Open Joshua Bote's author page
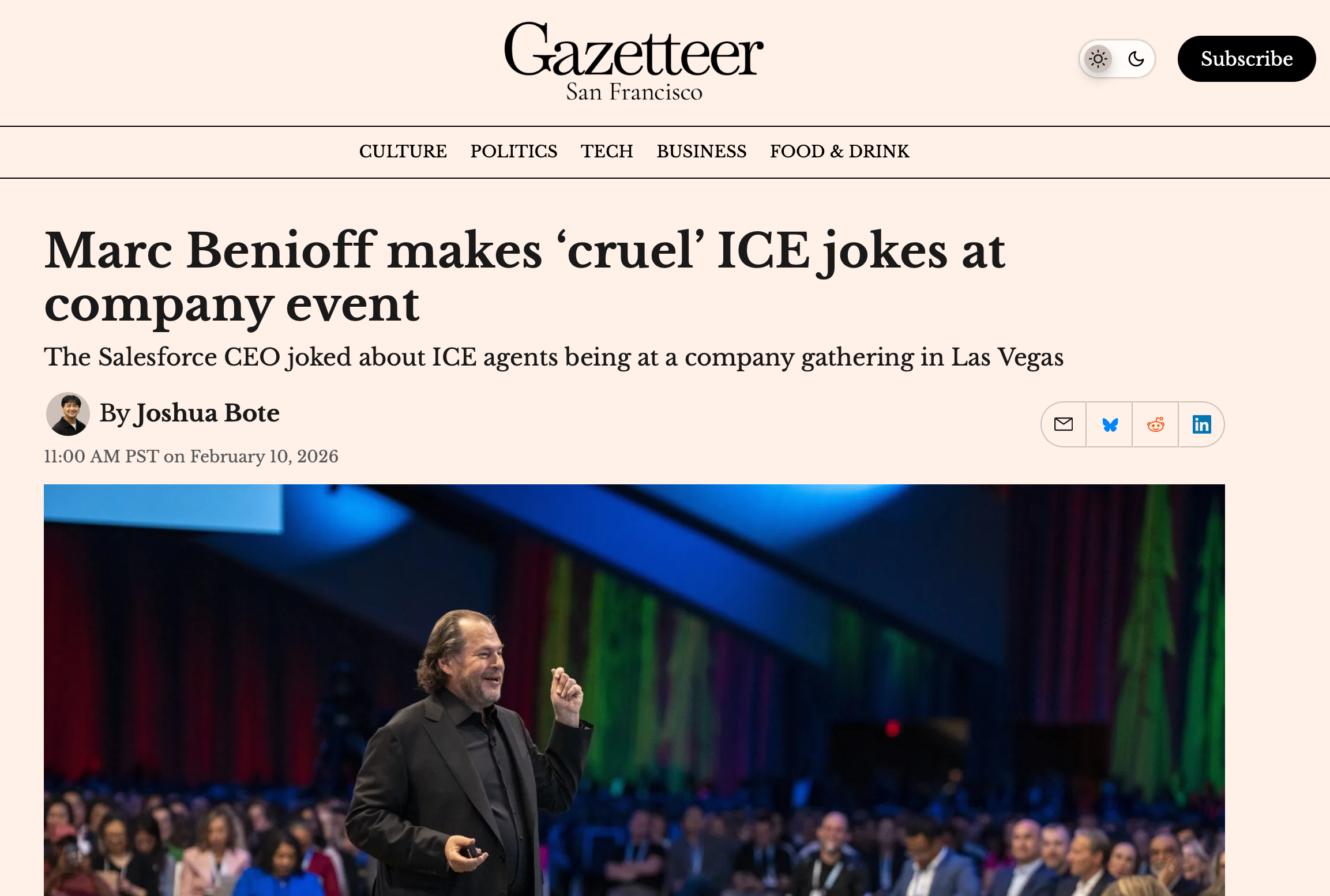1330x896 pixels. (207, 413)
